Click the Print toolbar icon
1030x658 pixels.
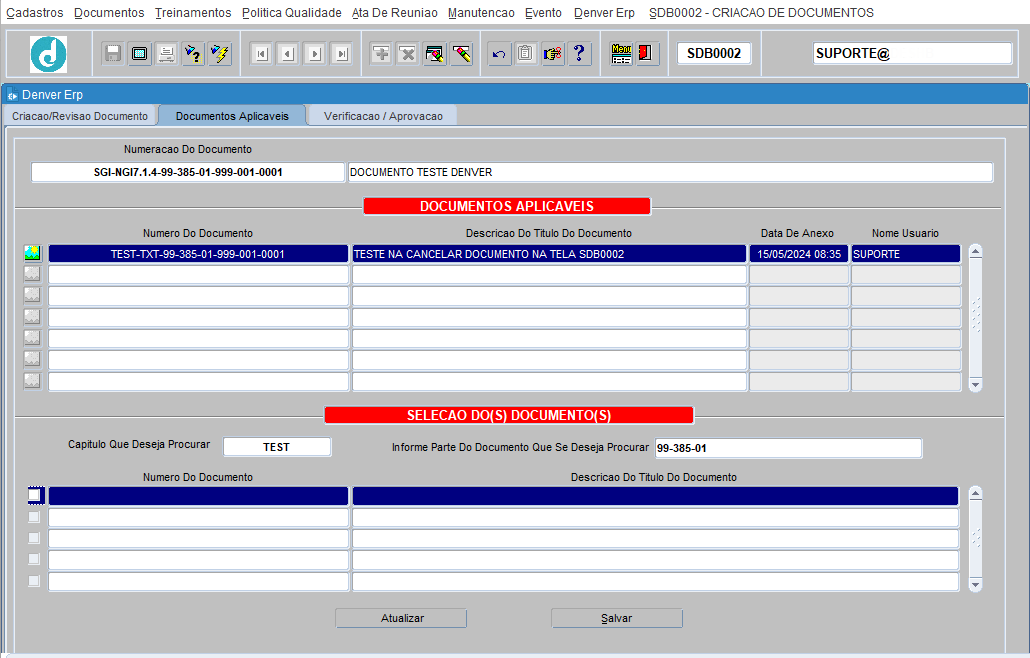pos(166,53)
